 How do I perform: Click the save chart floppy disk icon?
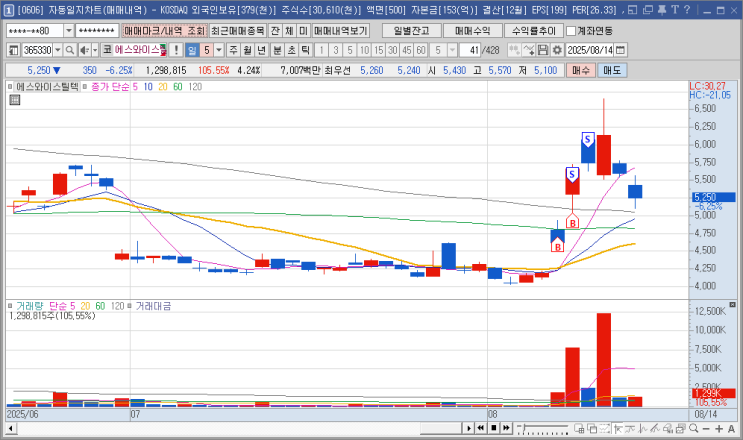pos(544,50)
